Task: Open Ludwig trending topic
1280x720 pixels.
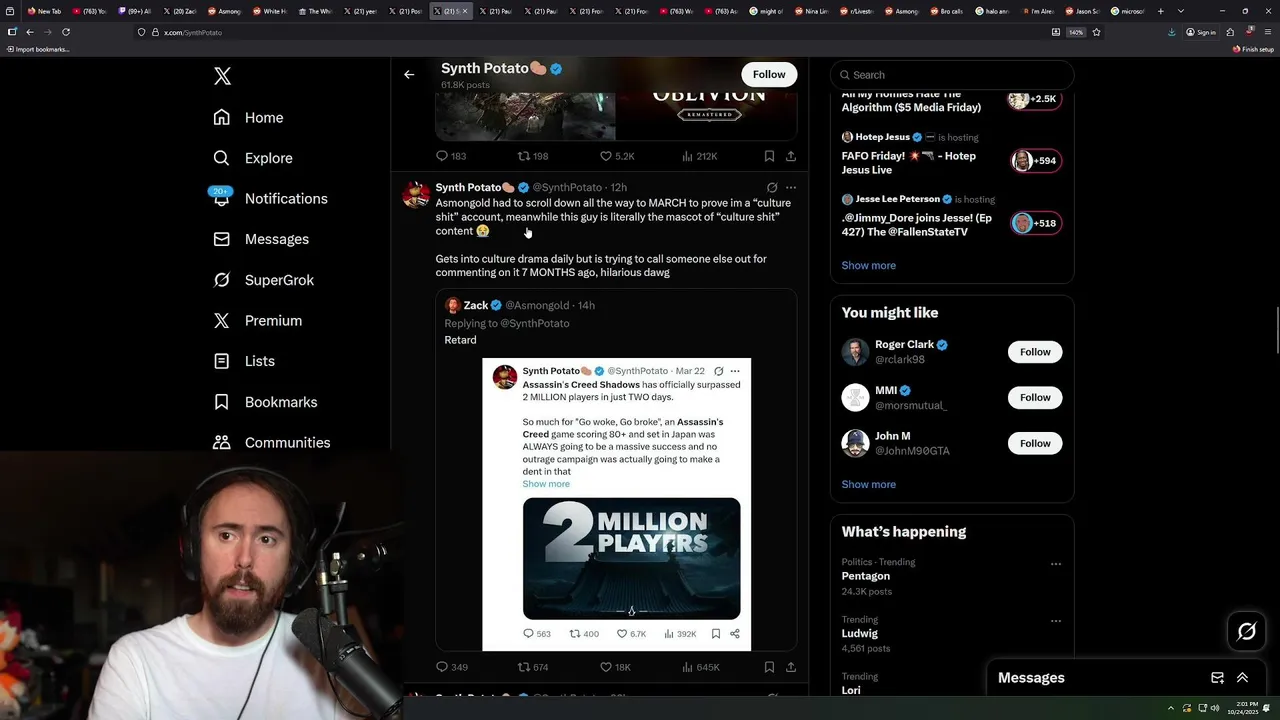Action: point(860,633)
